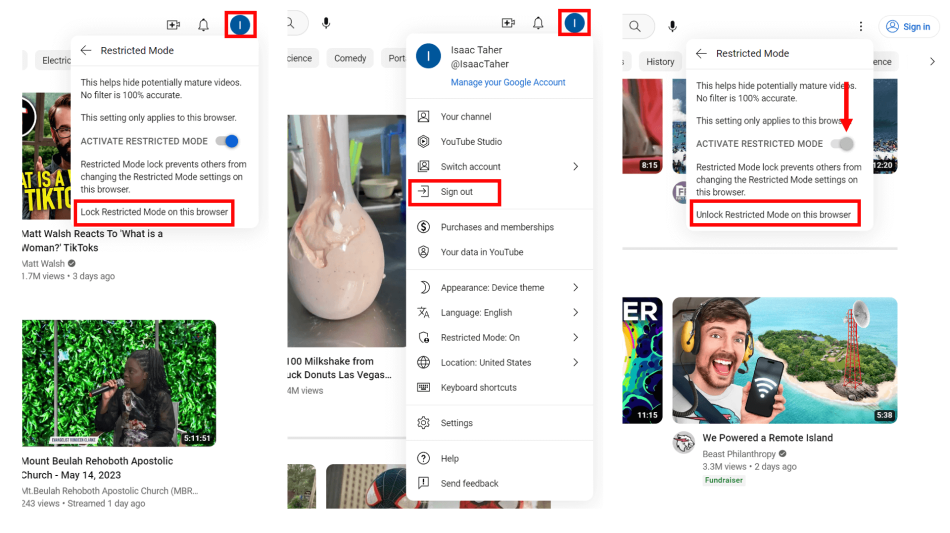The width and height of the screenshot is (950, 533).
Task: Click the Language translate icon
Action: tap(424, 313)
